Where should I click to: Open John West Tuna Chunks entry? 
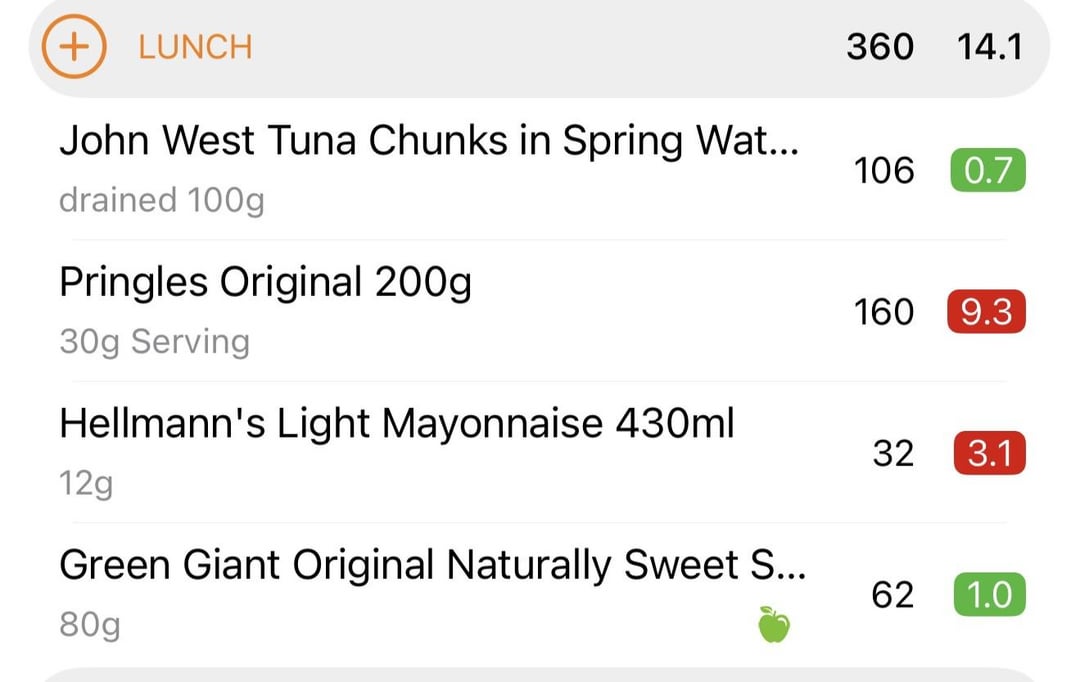pos(428,141)
